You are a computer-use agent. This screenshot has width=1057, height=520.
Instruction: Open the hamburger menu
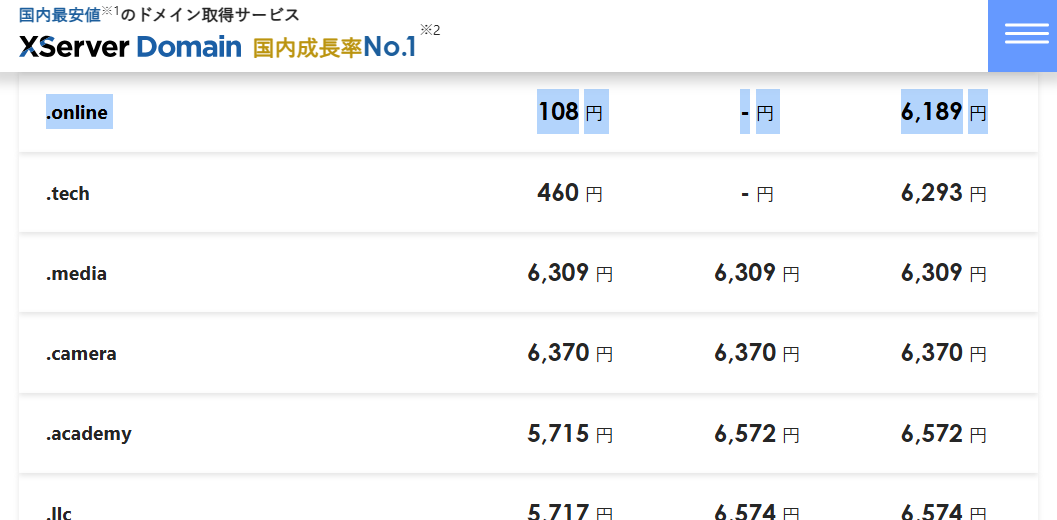point(1022,35)
